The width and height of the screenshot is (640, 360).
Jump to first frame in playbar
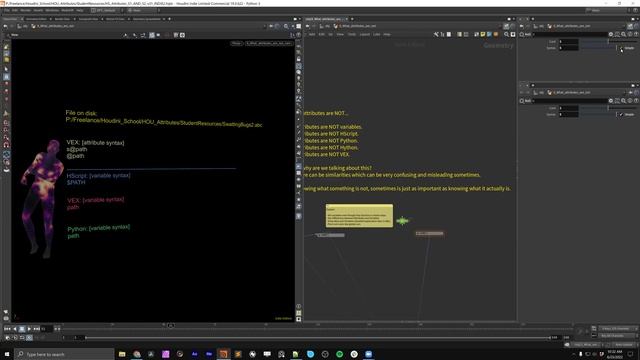(x=7, y=329)
